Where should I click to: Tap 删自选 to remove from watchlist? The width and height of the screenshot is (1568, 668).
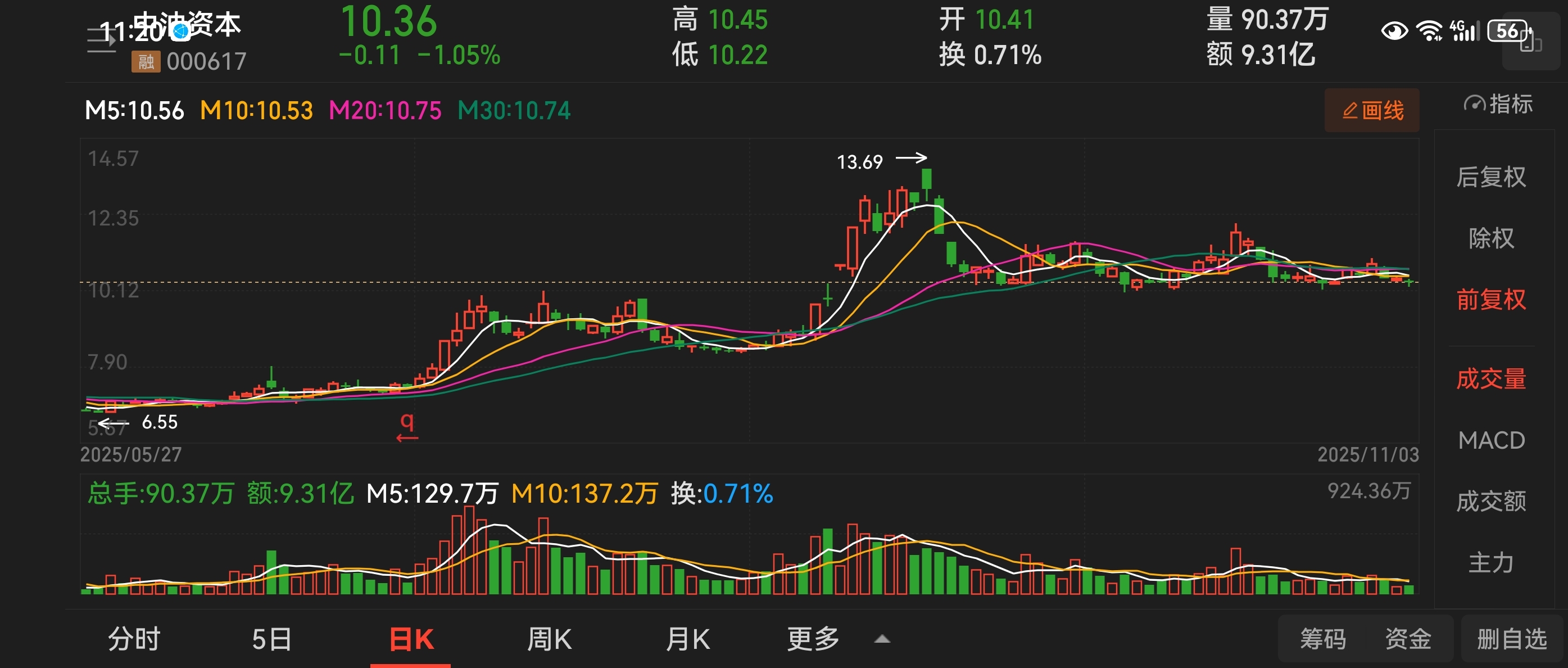1512,639
